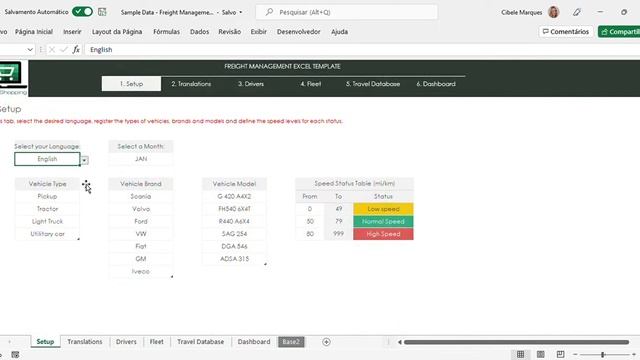Open the Salvo status dropdown in title bar
Screen dimensions: 640x360
point(232,12)
